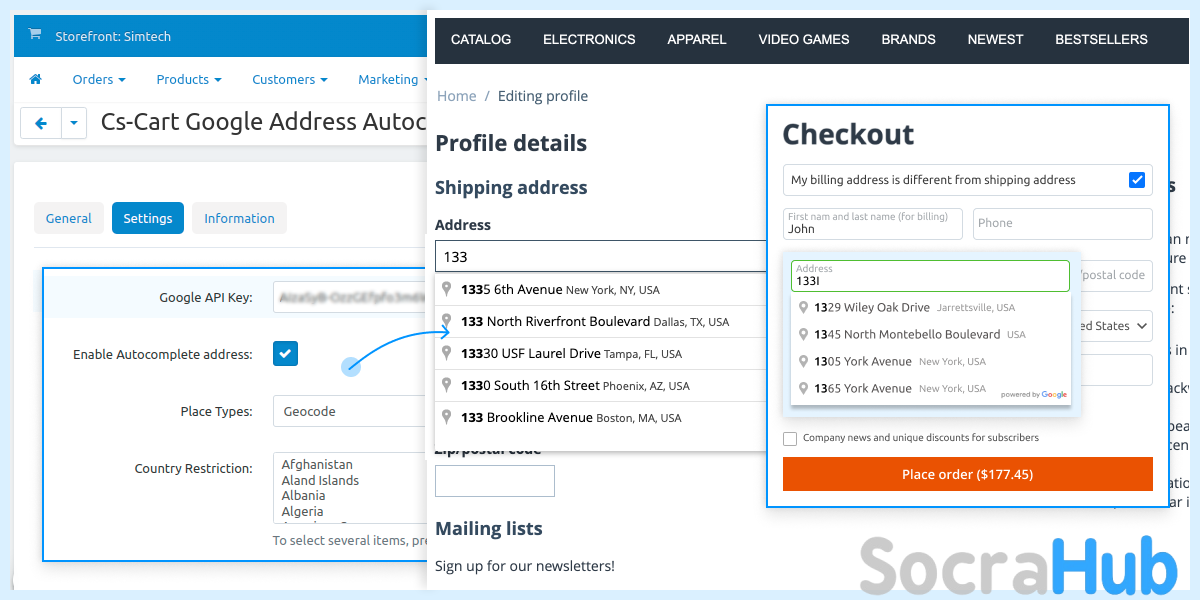Open the admin home icon

point(35,79)
